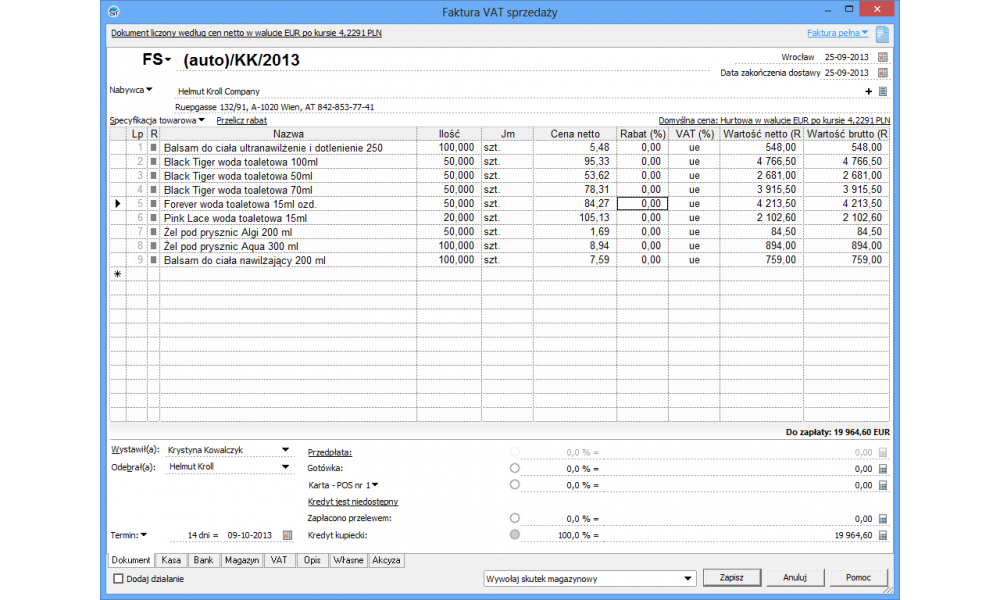The width and height of the screenshot is (1000, 600).
Task: Open calculator icon for Kredyt kupiecki amount
Action: pyautogui.click(x=883, y=536)
